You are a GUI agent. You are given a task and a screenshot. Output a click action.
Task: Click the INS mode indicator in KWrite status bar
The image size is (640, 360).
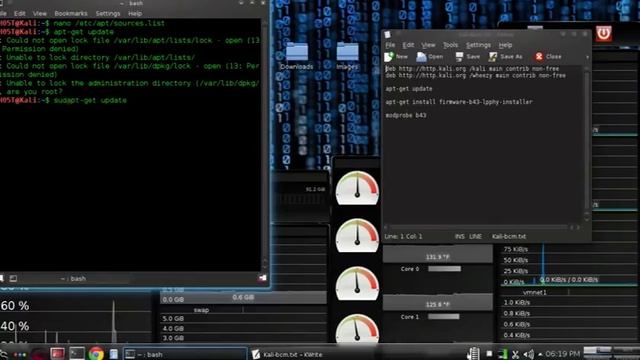point(460,236)
